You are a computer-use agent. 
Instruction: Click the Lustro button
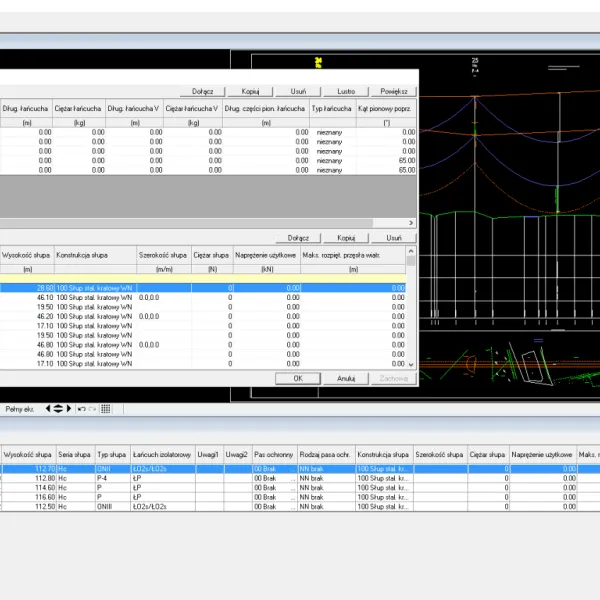click(x=347, y=91)
